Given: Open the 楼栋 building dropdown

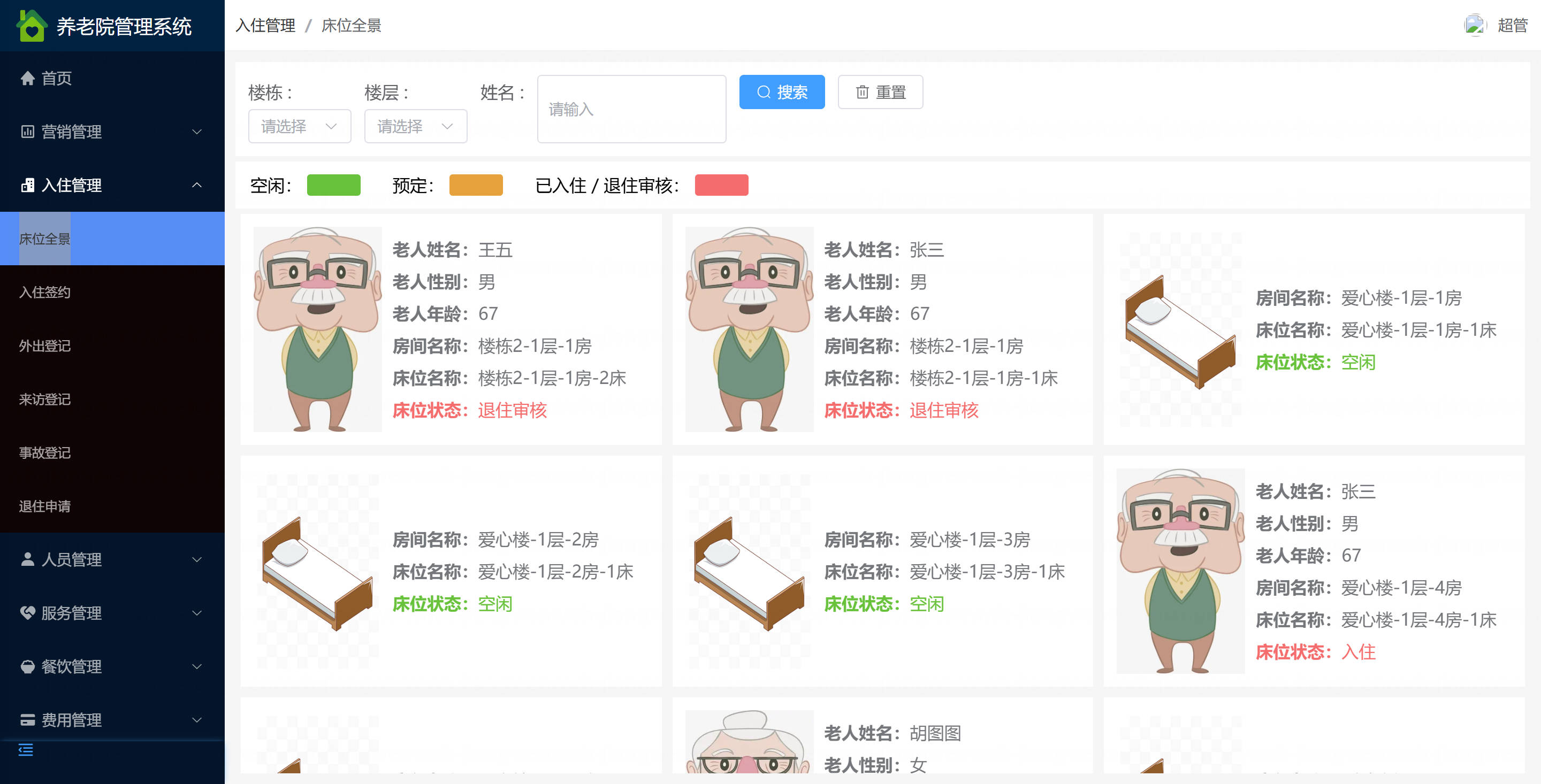Looking at the screenshot, I should [x=300, y=126].
